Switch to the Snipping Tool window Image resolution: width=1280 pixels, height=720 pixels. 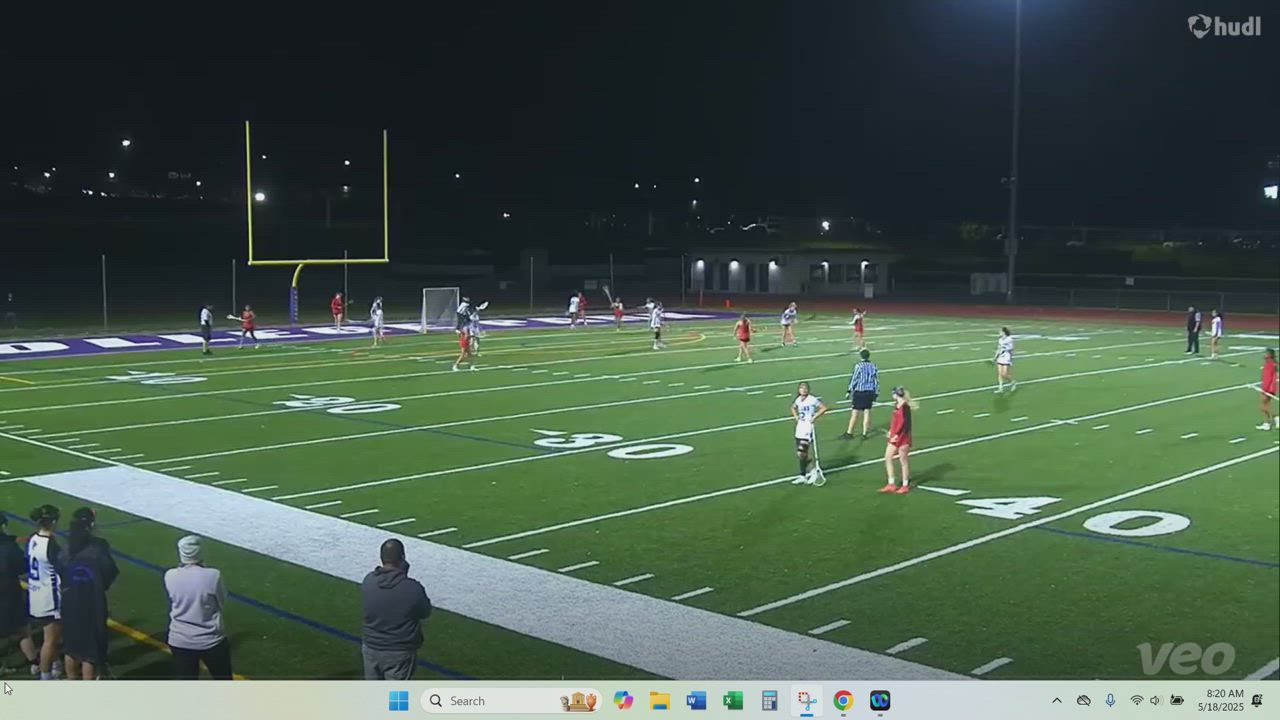[x=806, y=701]
